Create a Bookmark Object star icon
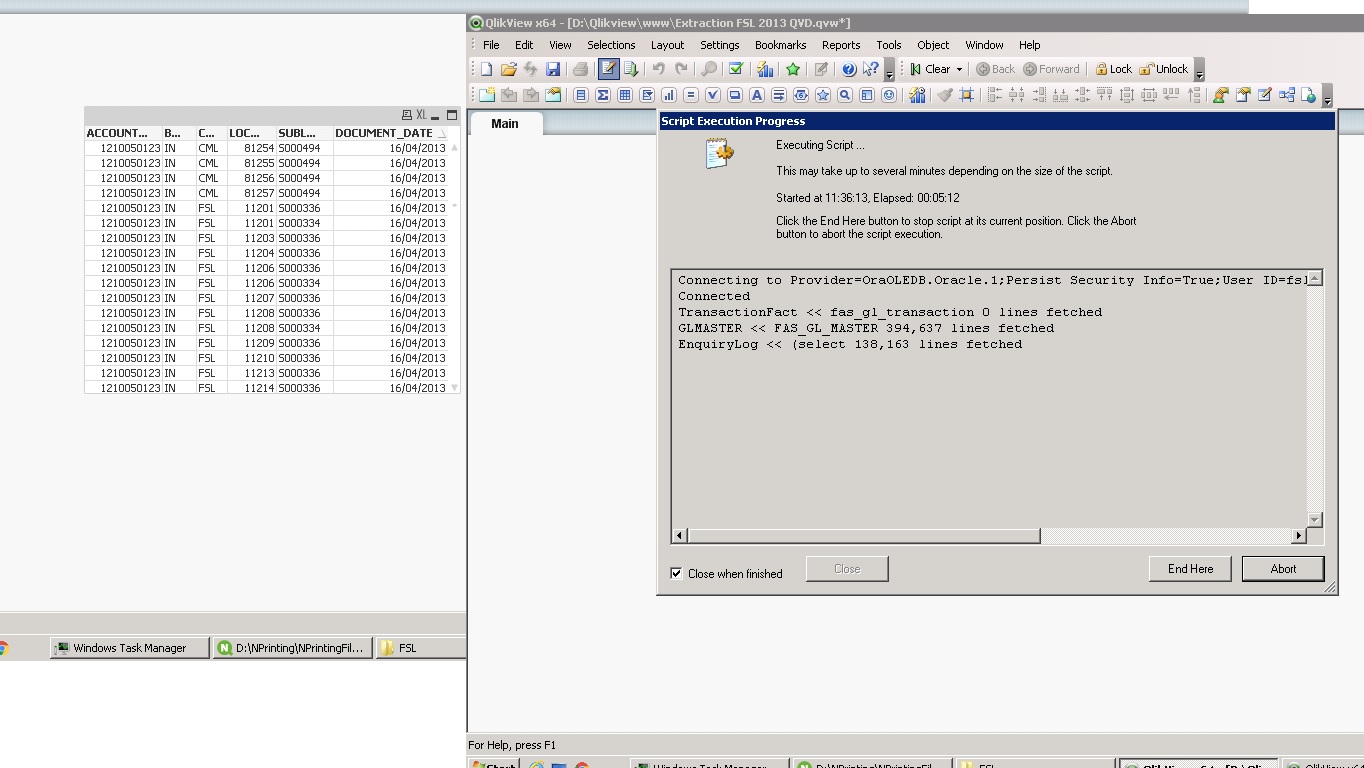 pyautogui.click(x=823, y=95)
